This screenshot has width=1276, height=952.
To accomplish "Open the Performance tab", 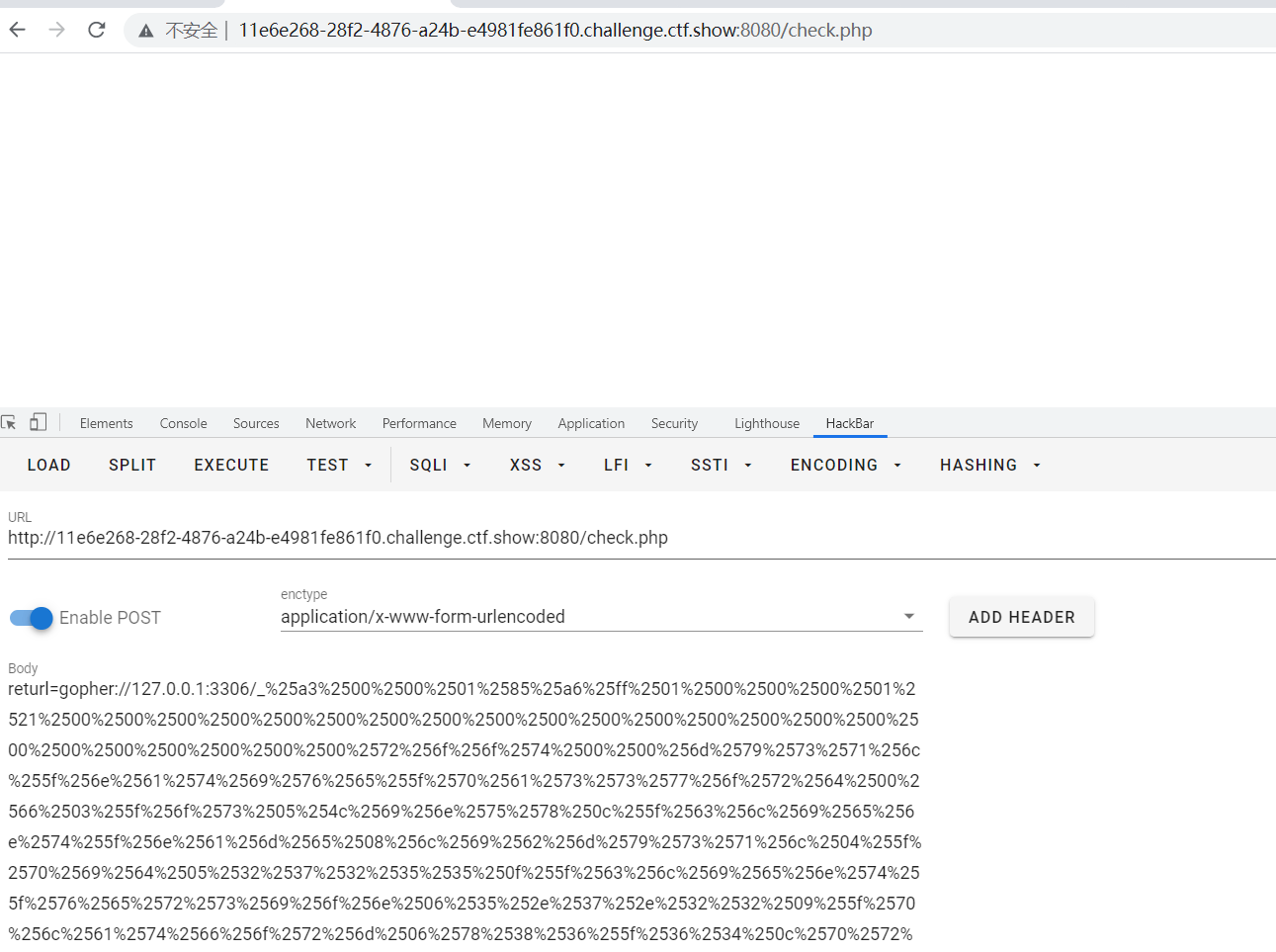I will [419, 423].
